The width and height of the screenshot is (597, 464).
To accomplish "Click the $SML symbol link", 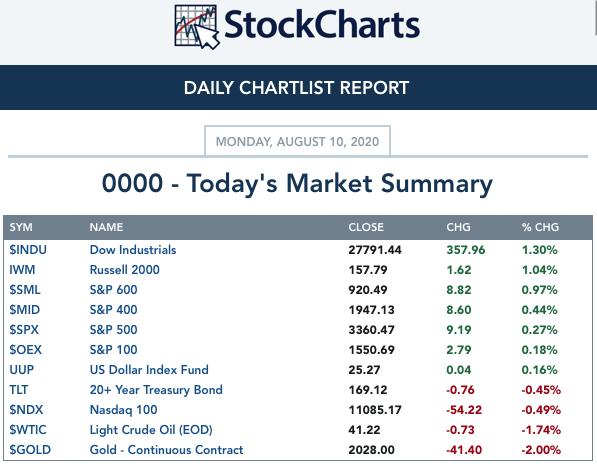I will click(25, 290).
